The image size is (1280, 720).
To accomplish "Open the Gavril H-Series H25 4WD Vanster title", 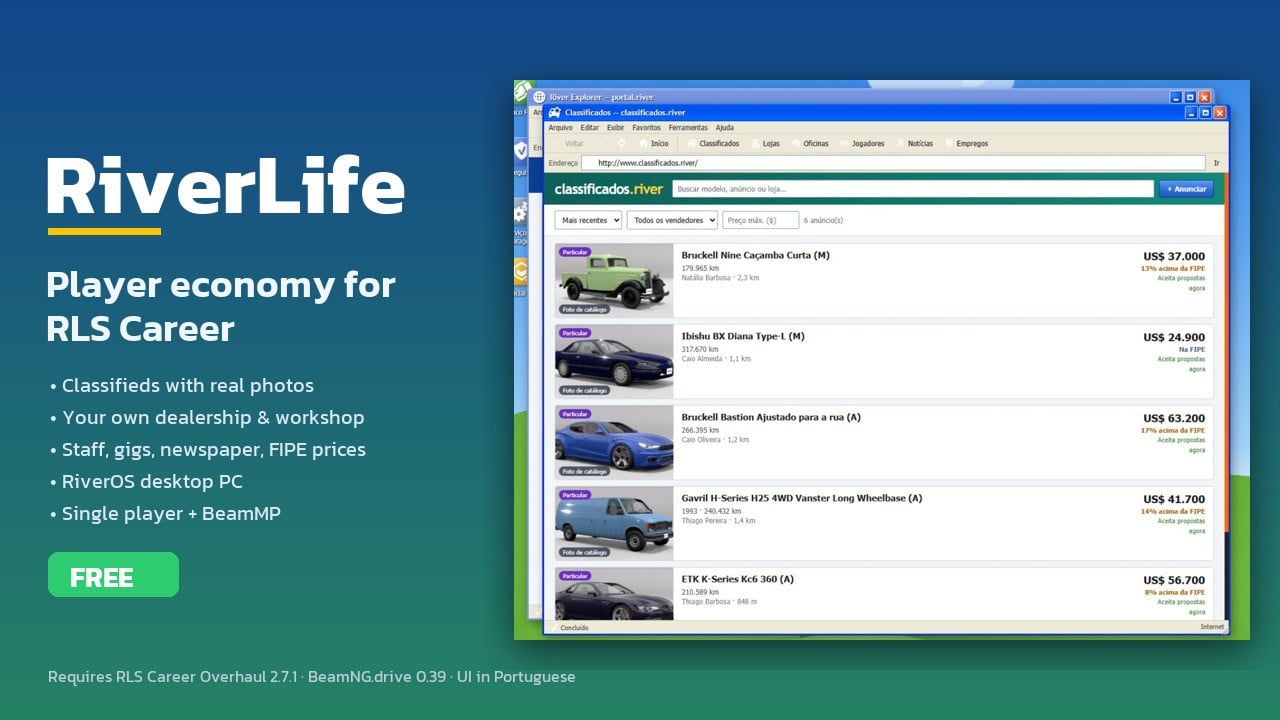I will [x=802, y=499].
